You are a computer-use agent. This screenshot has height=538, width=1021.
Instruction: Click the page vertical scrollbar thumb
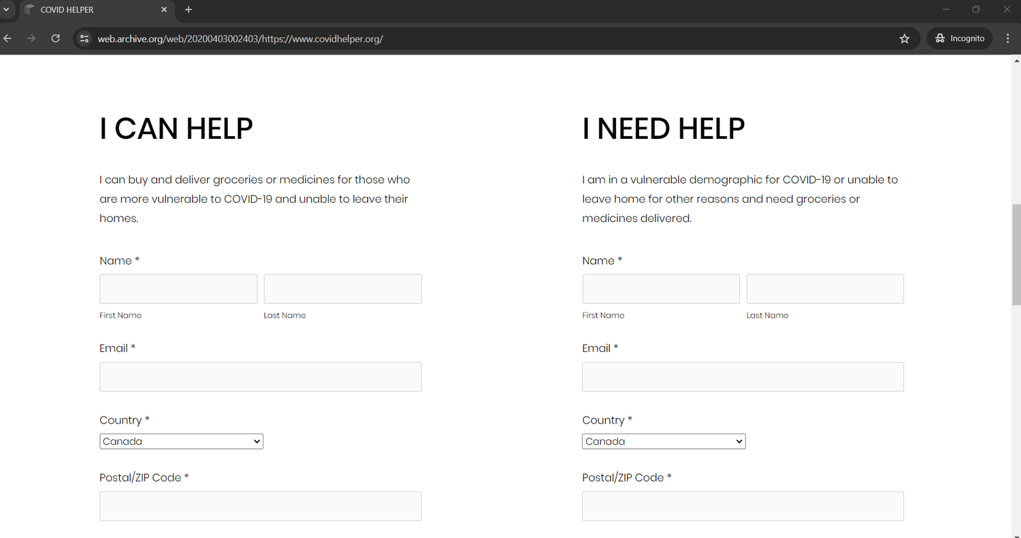click(1016, 254)
